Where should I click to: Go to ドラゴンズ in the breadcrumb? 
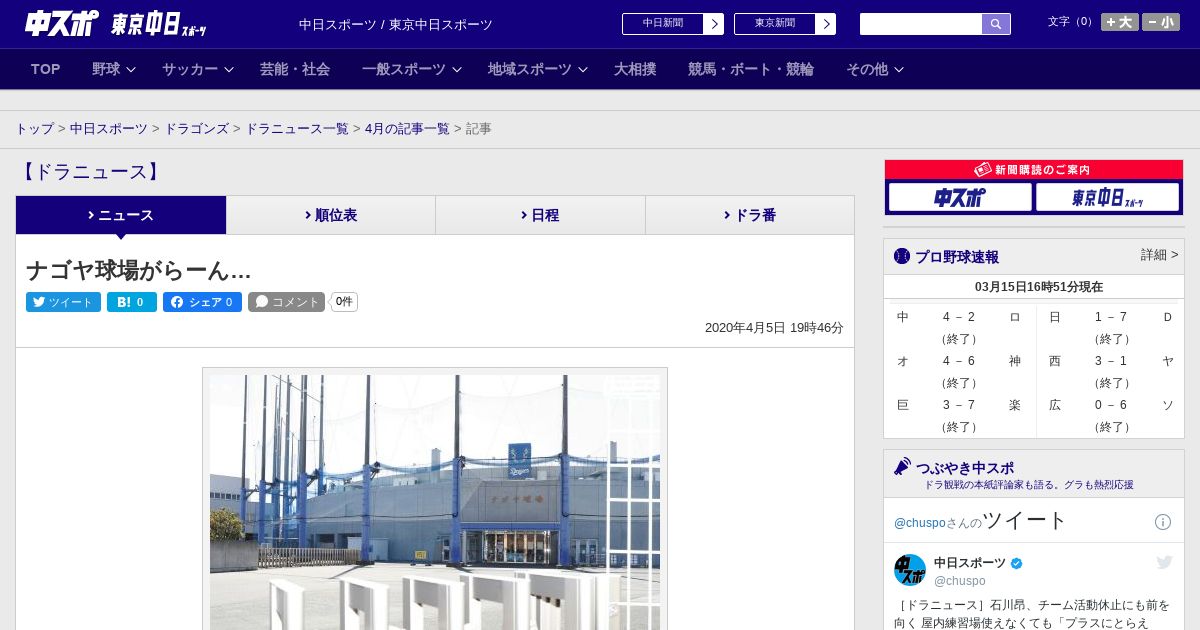(196, 129)
